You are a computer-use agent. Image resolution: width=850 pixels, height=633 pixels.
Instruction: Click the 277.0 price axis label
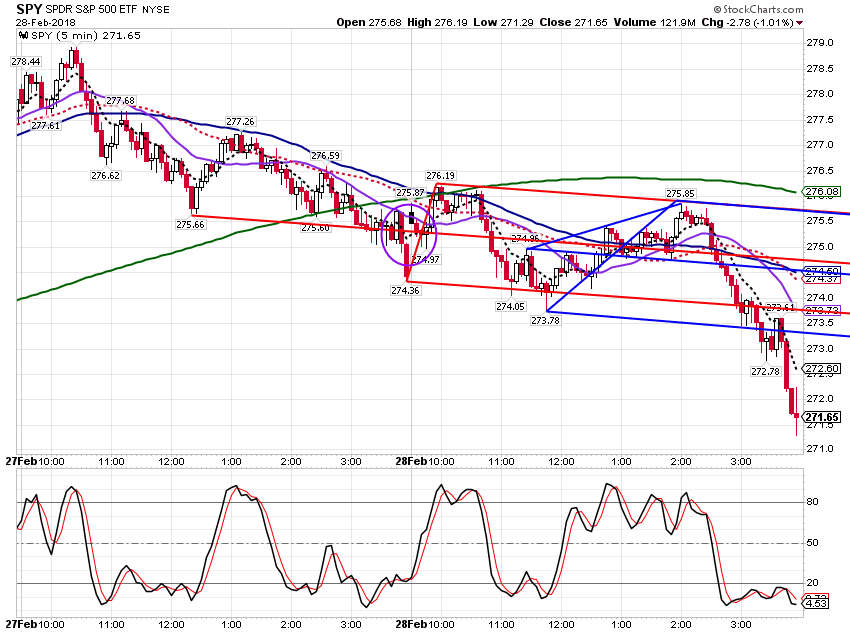tap(820, 145)
